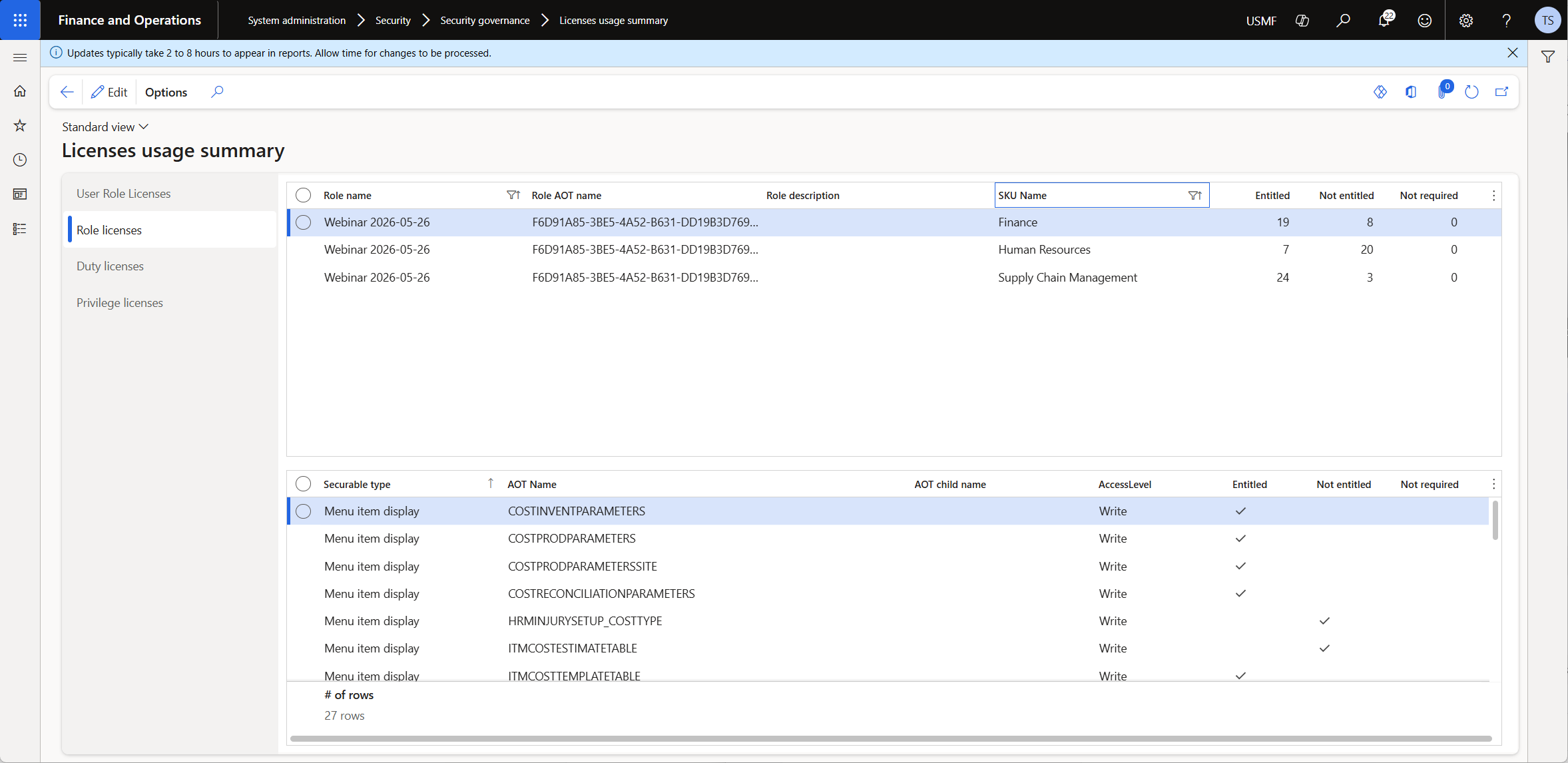Viewport: 1568px width, 763px height.
Task: Open notifications bell with badge
Action: pos(1384,21)
